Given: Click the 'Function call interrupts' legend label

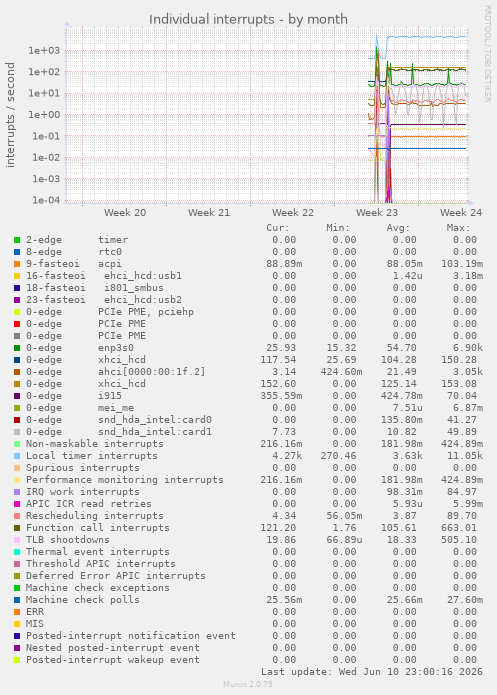Looking at the screenshot, I should [98, 527].
